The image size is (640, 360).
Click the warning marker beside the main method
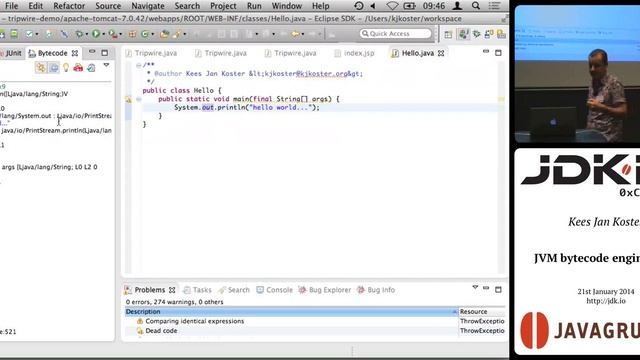(128, 99)
